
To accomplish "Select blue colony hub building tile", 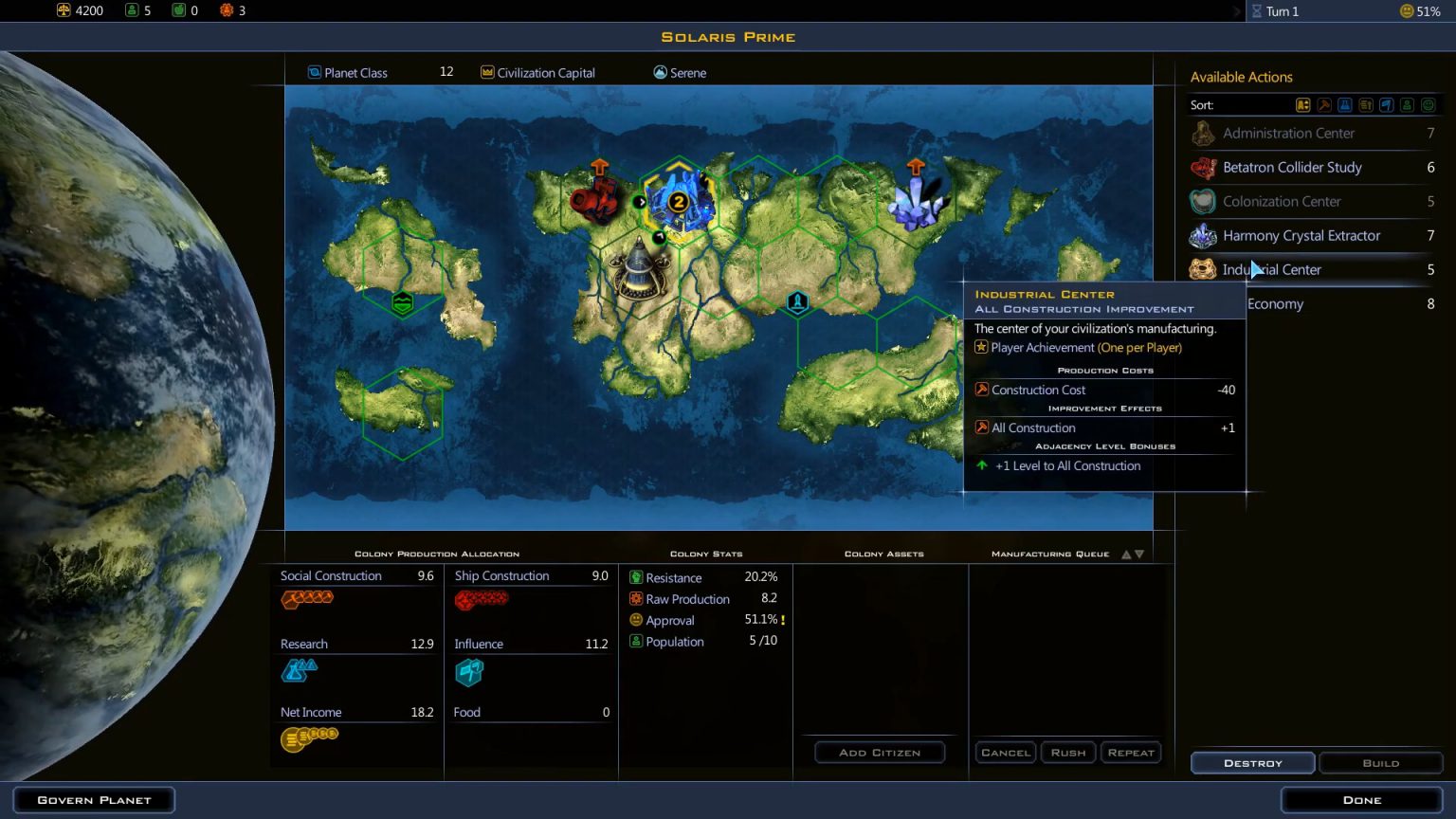I will point(679,199).
